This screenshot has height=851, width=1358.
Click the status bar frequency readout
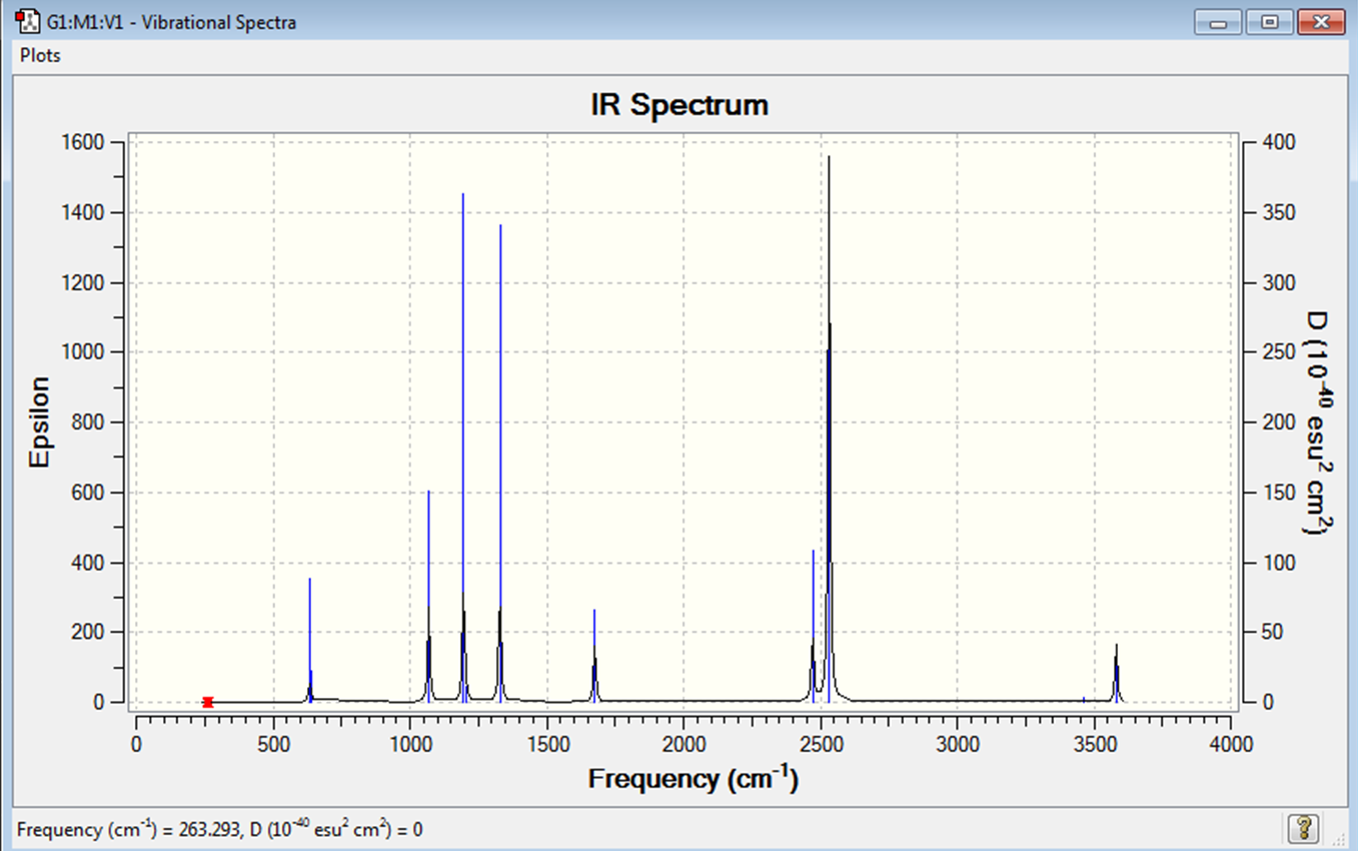tap(220, 829)
